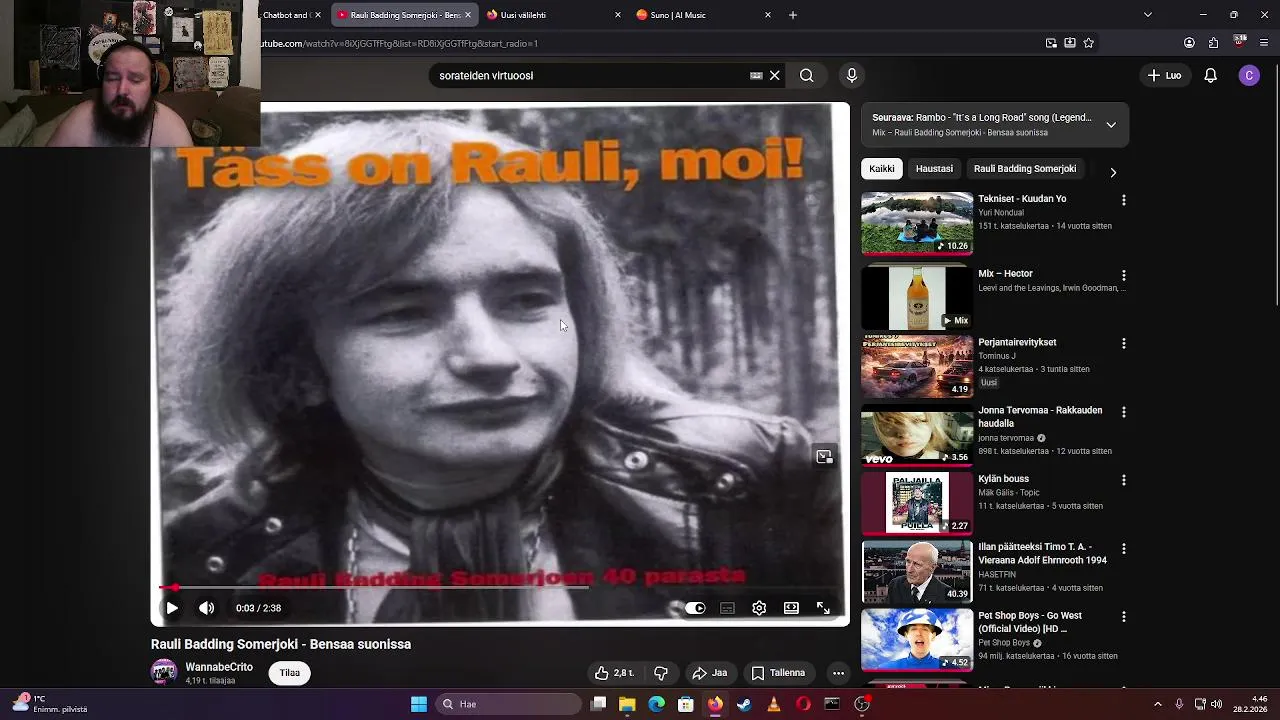1280x720 pixels.
Task: Close the Rauli Badding Somerjoki tab
Action: click(x=468, y=15)
